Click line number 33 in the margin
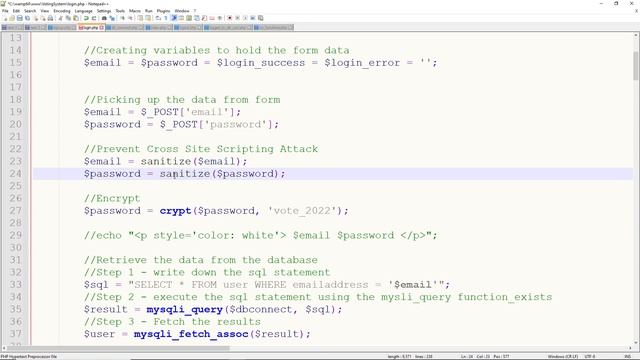The width and height of the screenshot is (640, 360). point(16,284)
